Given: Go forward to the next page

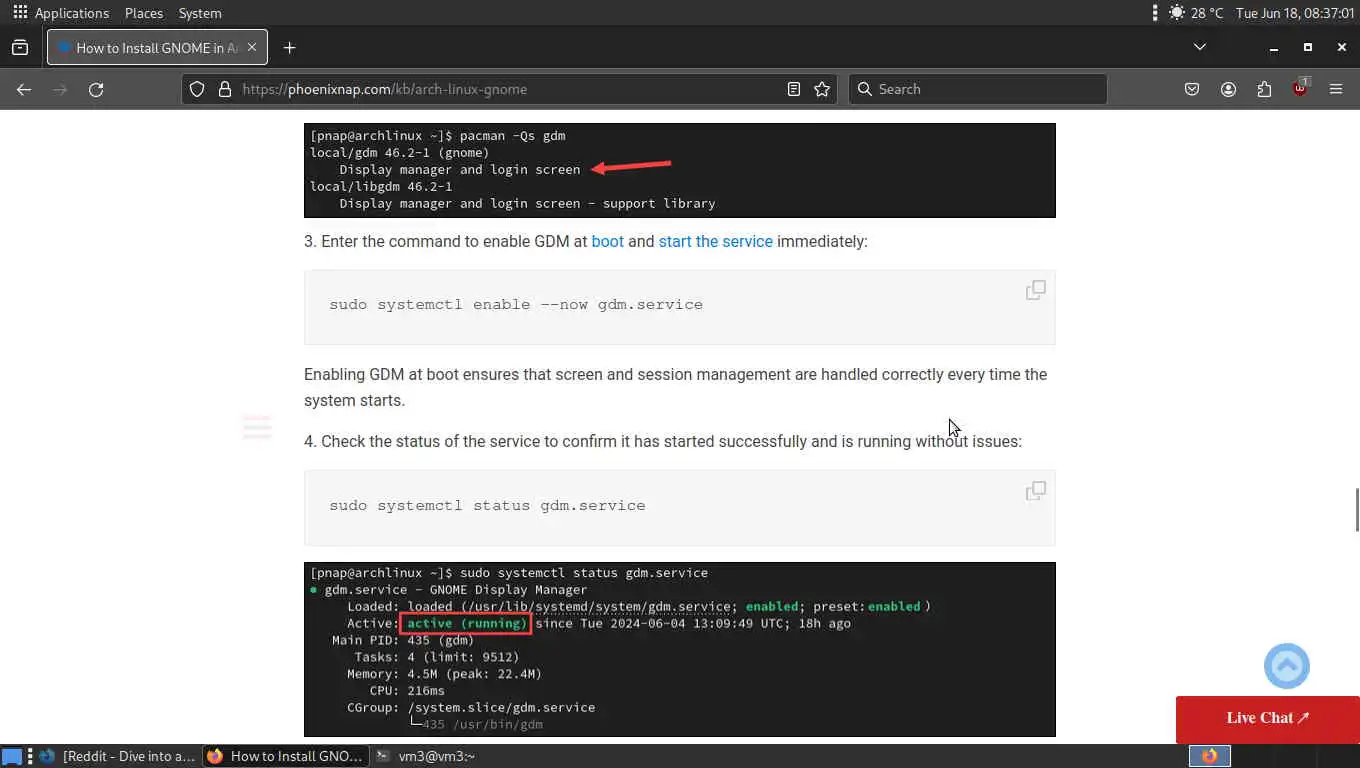Looking at the screenshot, I should point(60,89).
